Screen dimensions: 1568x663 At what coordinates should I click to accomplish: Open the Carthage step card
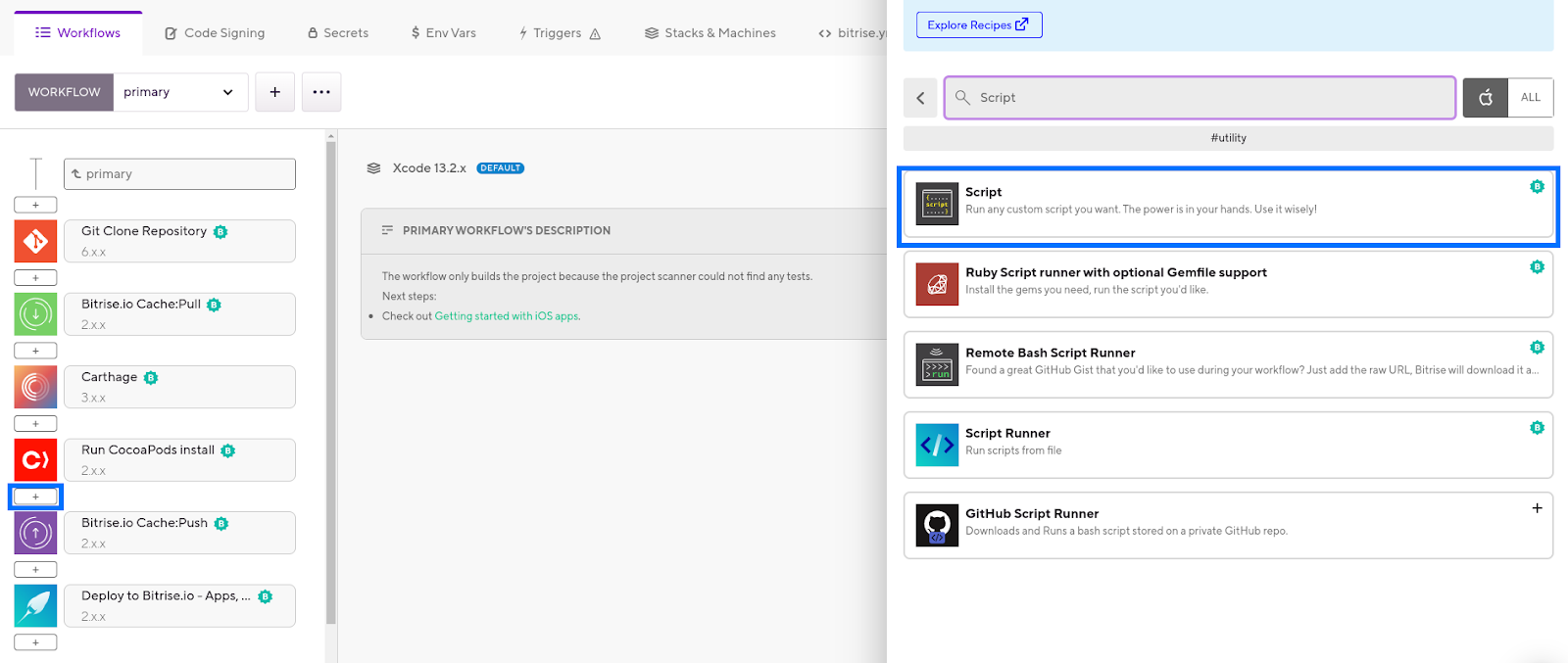pyautogui.click(x=179, y=387)
